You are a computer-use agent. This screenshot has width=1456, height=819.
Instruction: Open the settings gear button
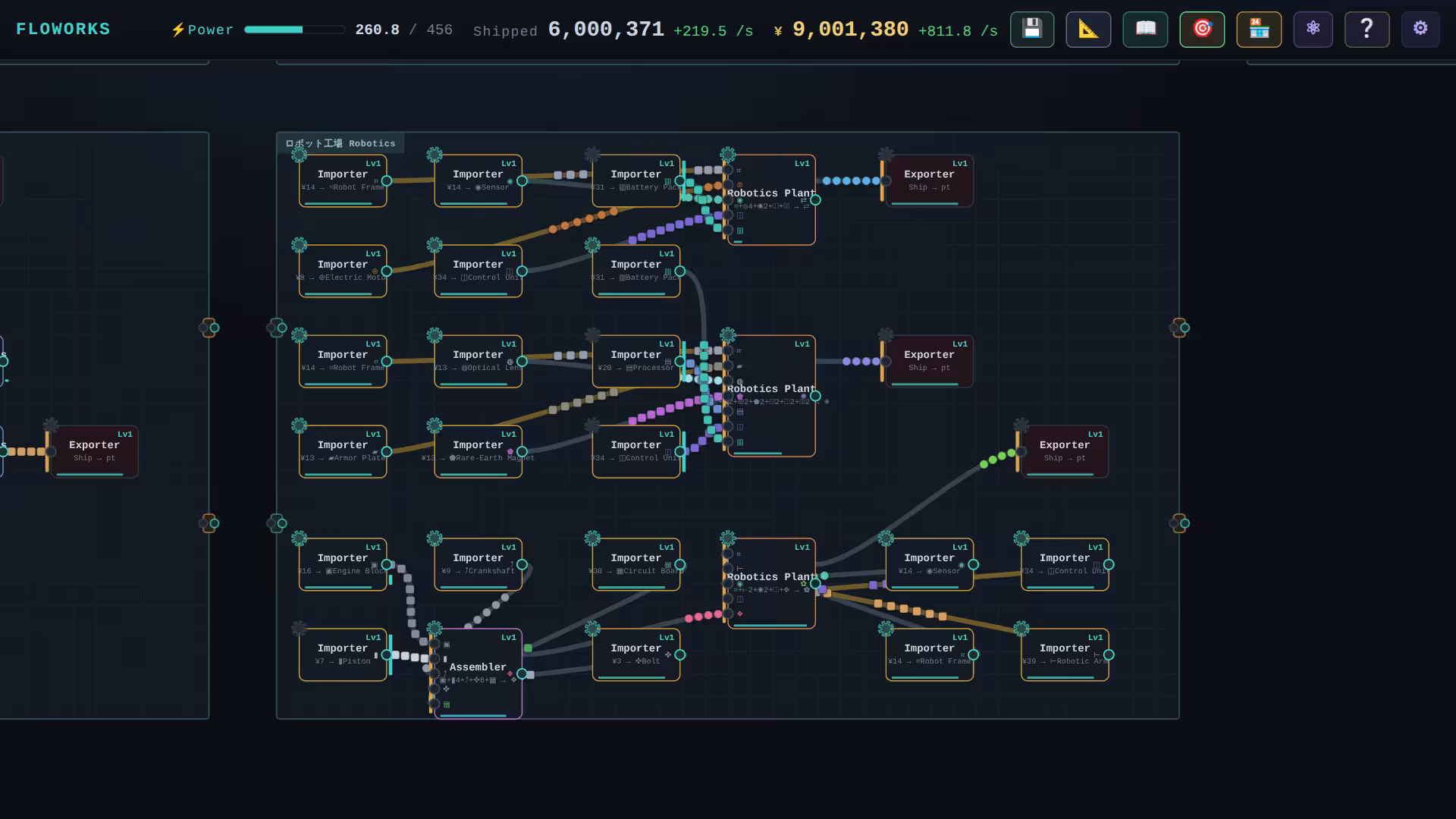coord(1420,30)
